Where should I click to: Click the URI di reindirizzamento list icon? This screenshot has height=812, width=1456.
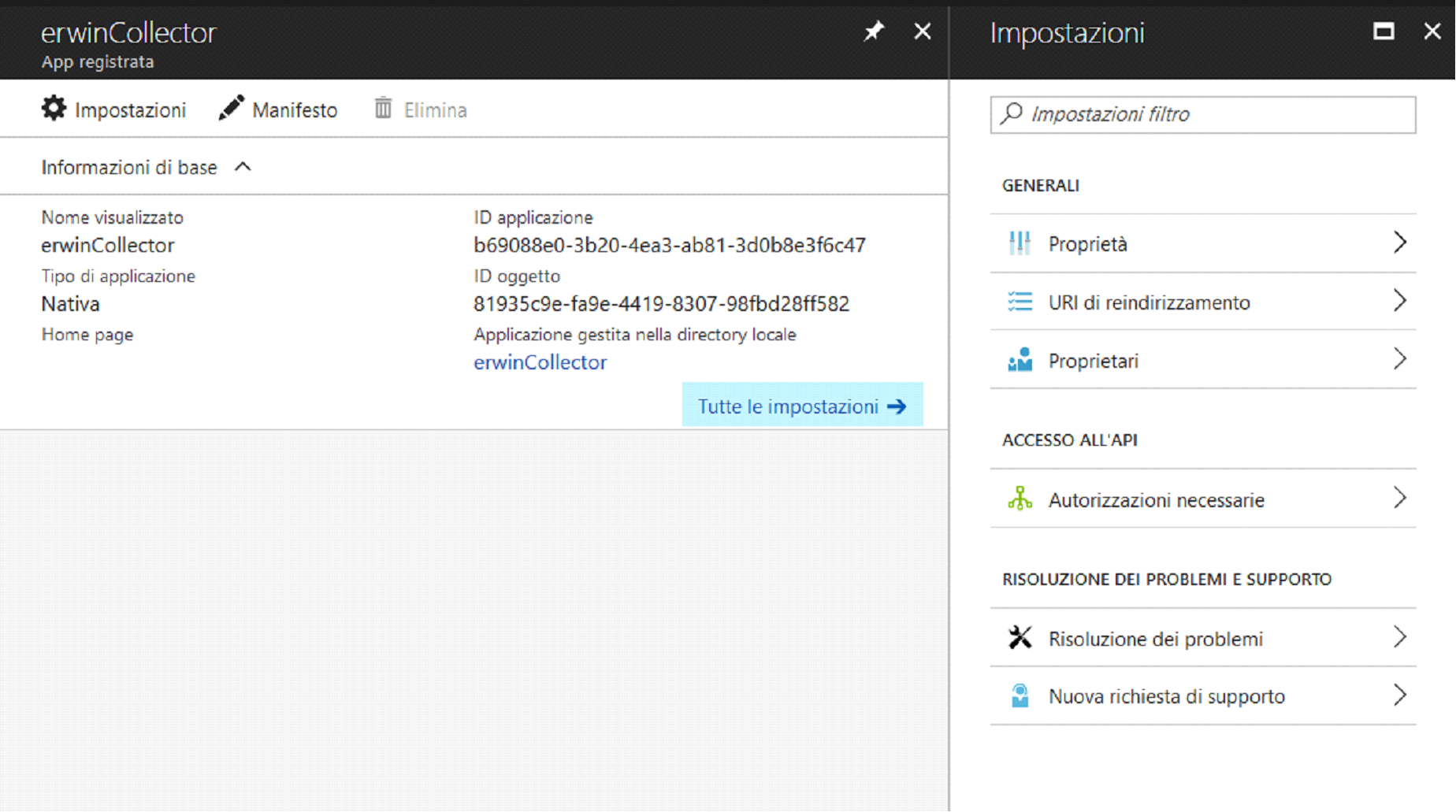pos(1020,302)
